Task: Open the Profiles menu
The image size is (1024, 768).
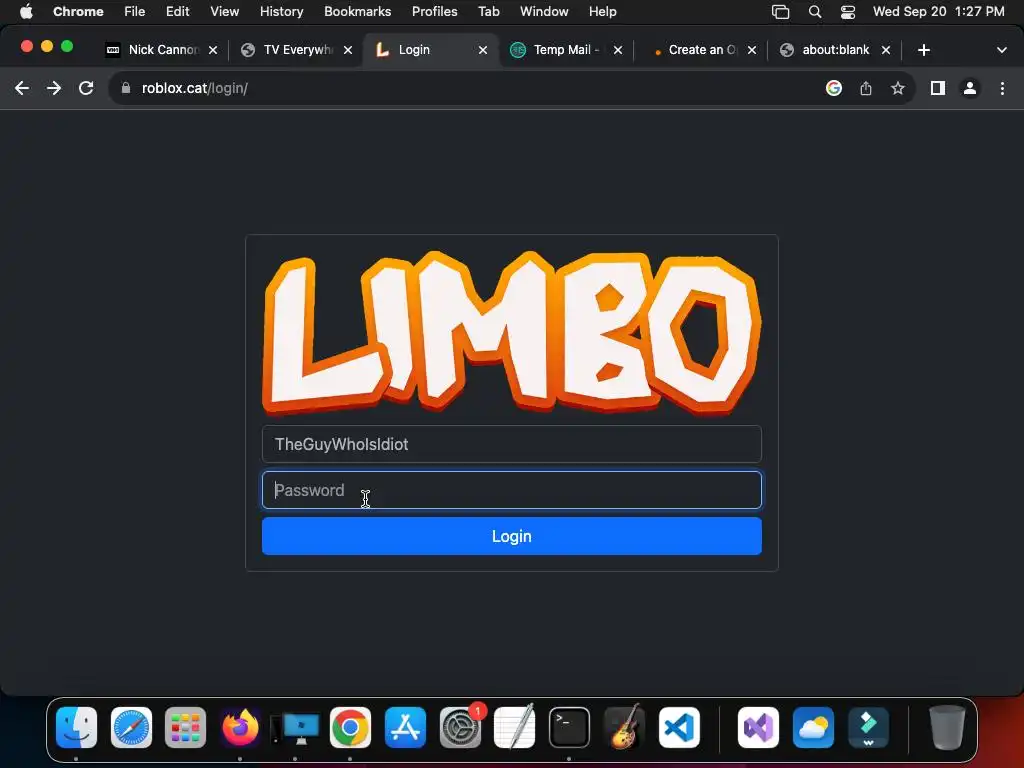Action: click(x=434, y=11)
